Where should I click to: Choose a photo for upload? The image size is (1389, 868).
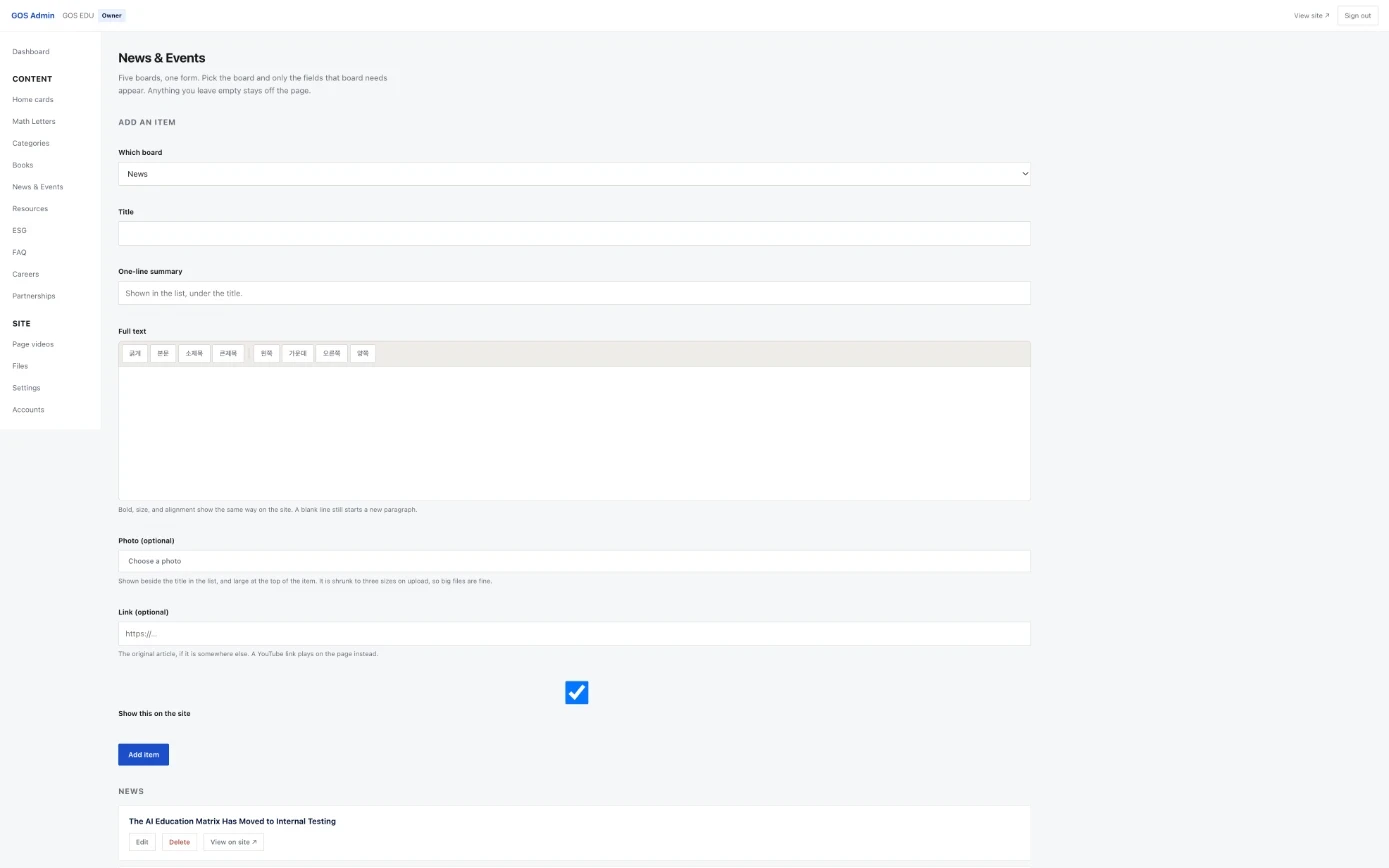574,561
